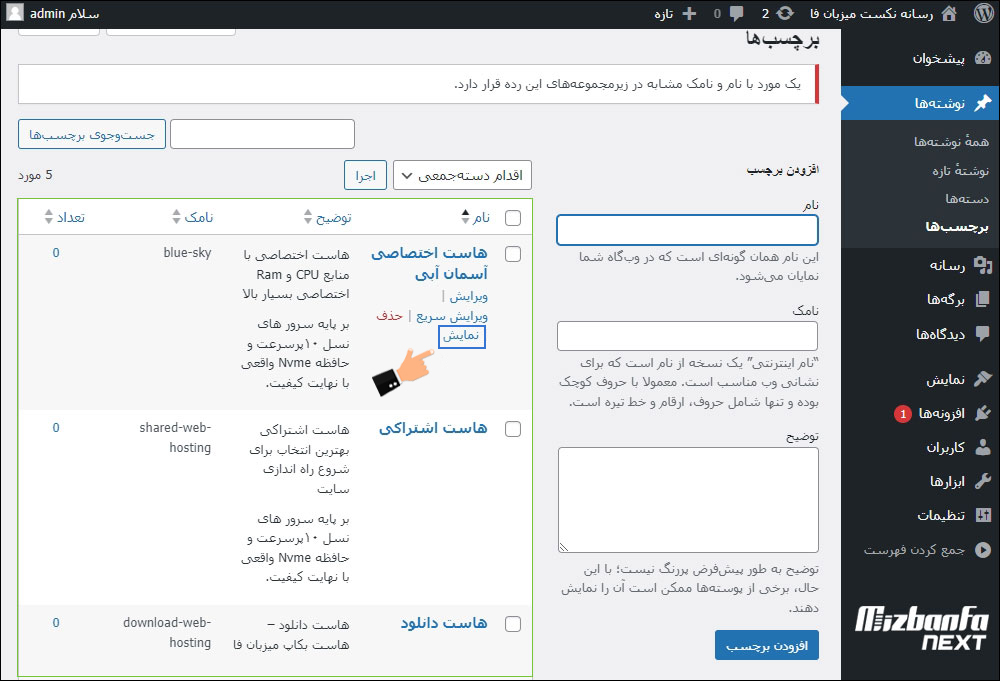Open نوشتهٔ تازه submenu item
This screenshot has height=681, width=1000.
coord(960,170)
